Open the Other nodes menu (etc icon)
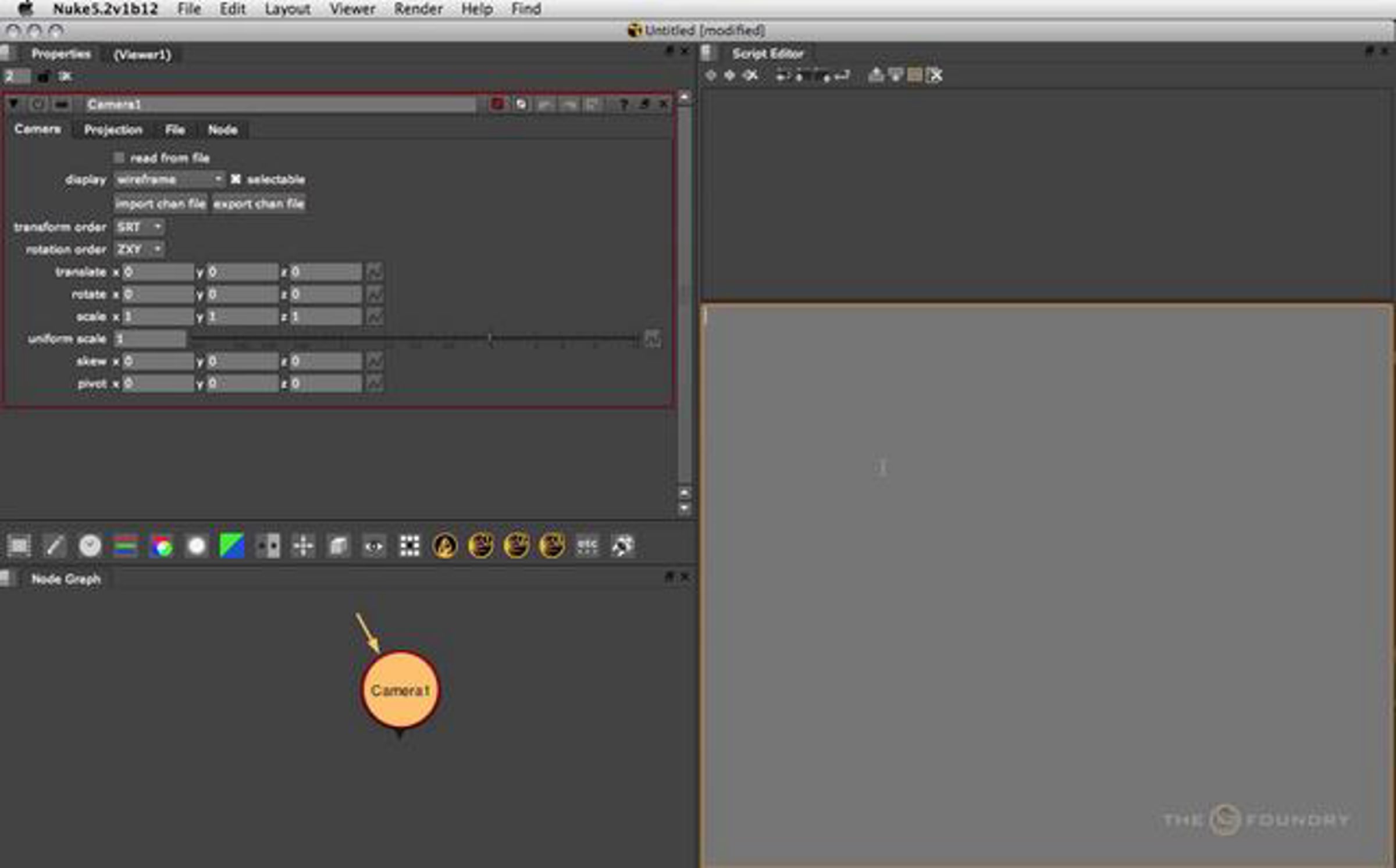 pos(587,546)
